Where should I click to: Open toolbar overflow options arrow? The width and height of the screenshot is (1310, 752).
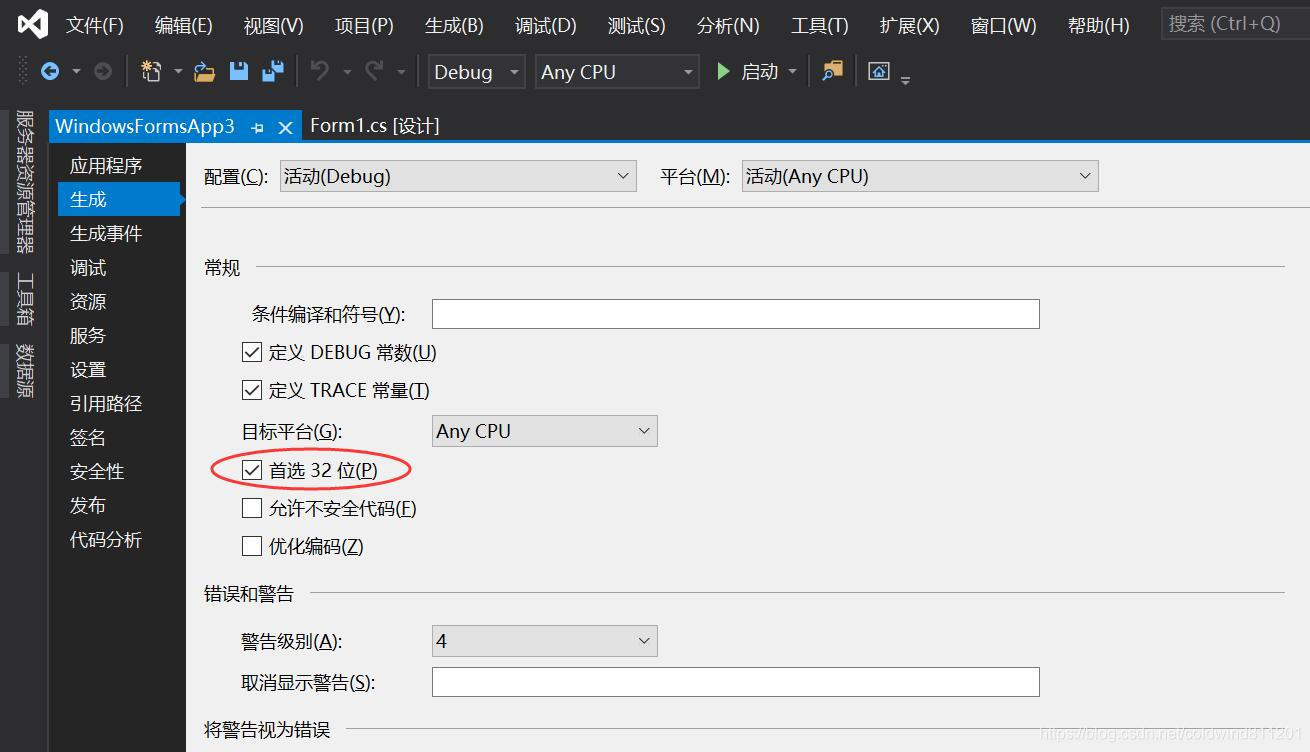(x=905, y=79)
